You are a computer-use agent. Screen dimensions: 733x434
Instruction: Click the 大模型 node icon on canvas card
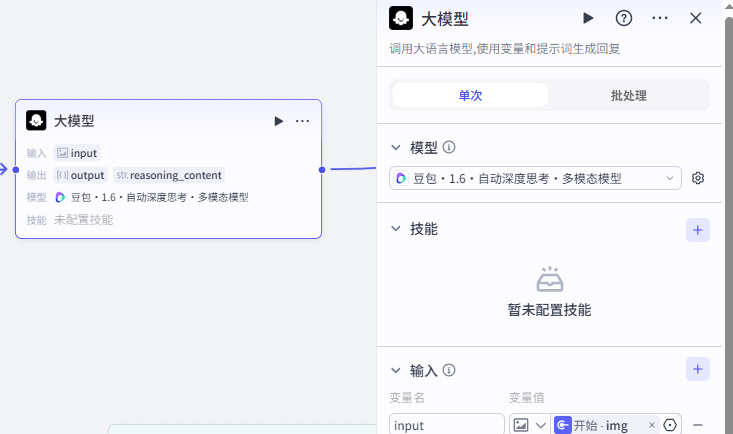pos(36,120)
